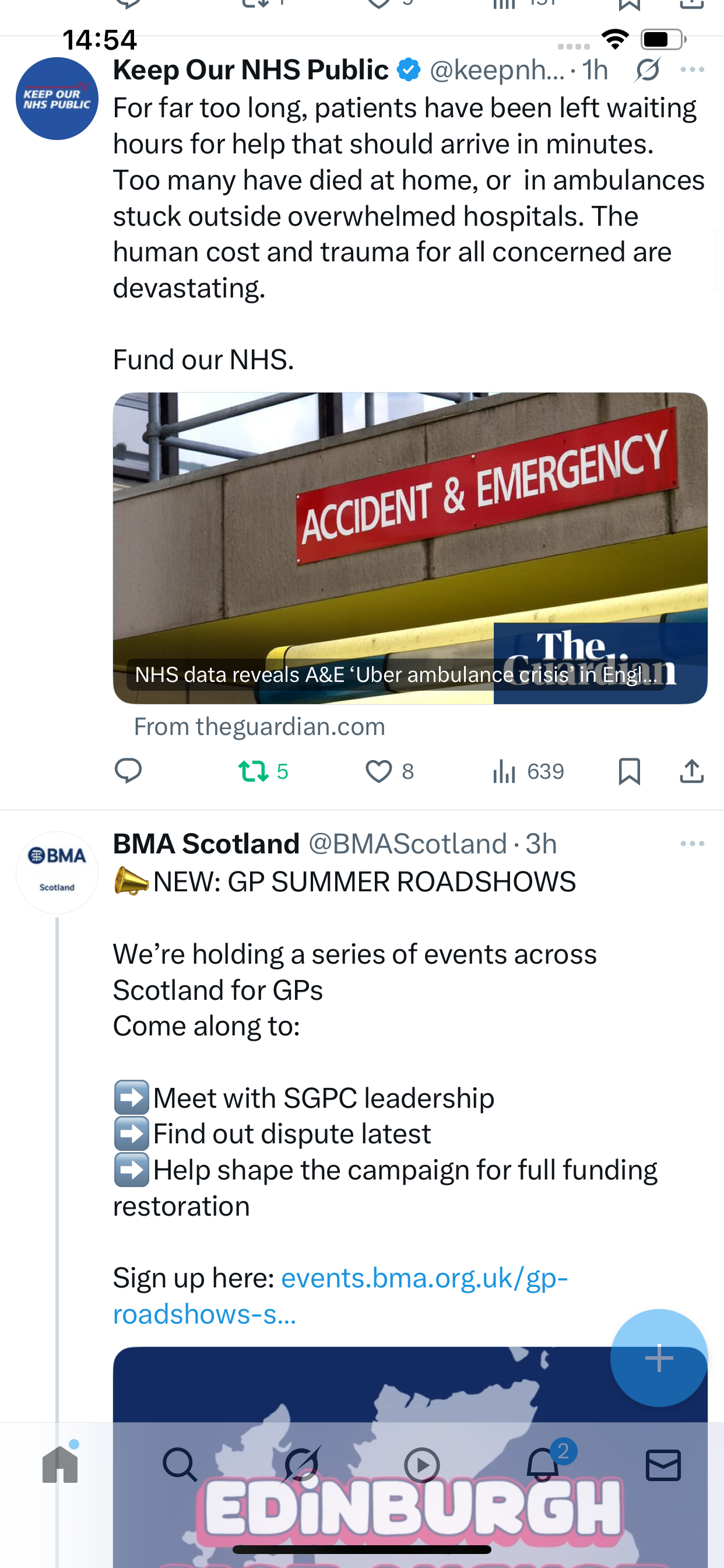Screen dimensions: 724x1568
Task: Bookmark the Keep Our NHS Public post
Action: pyautogui.click(x=629, y=771)
